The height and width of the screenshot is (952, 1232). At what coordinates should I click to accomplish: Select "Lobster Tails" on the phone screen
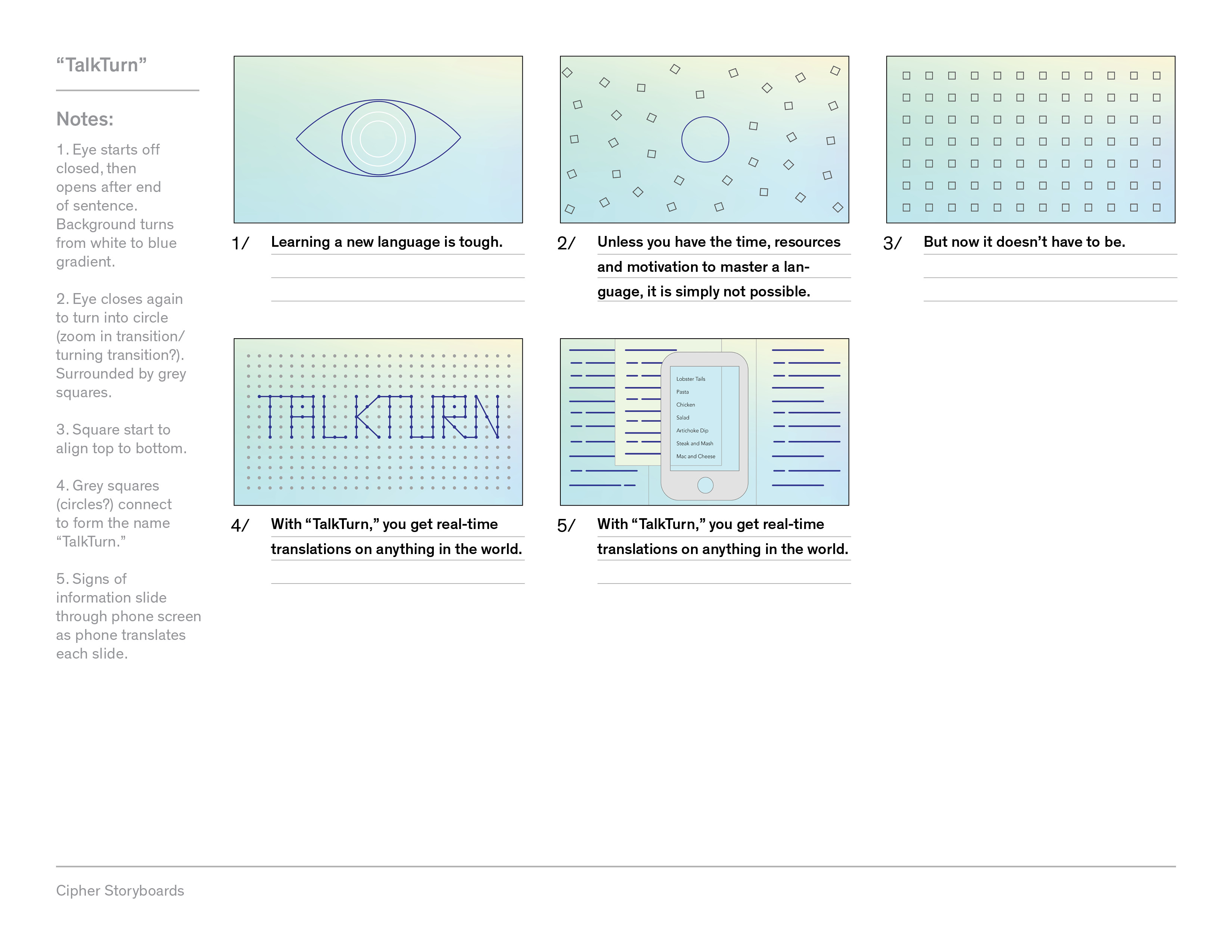pos(690,379)
